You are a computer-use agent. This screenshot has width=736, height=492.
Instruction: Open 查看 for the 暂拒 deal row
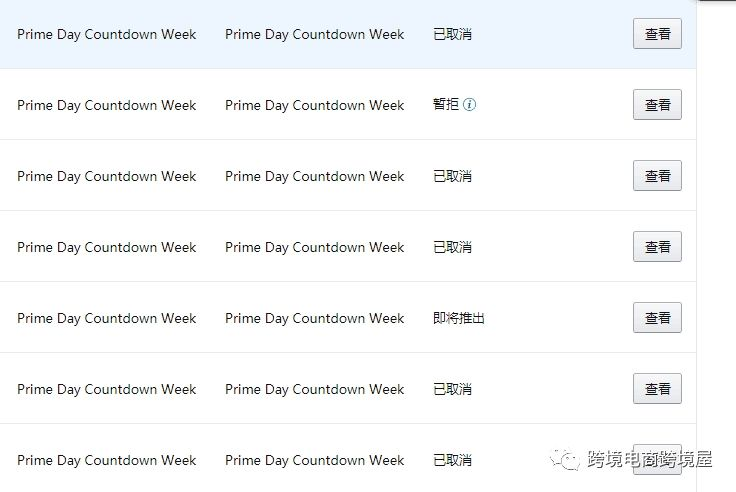(x=657, y=105)
